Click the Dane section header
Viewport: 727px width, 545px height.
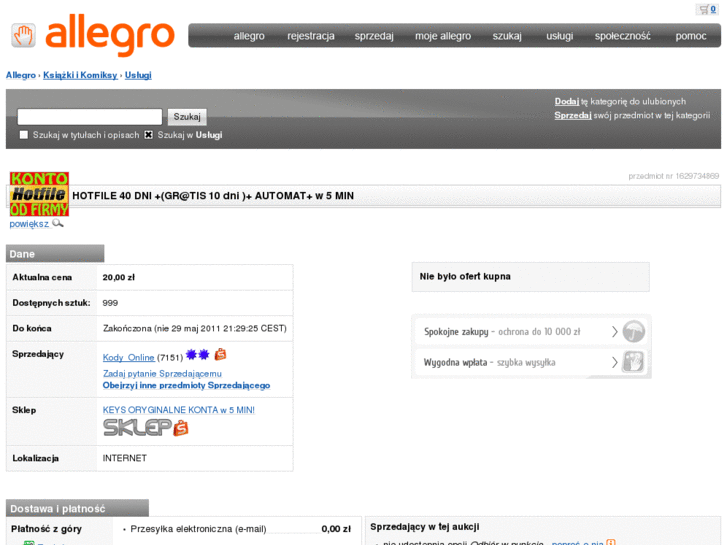[55, 254]
